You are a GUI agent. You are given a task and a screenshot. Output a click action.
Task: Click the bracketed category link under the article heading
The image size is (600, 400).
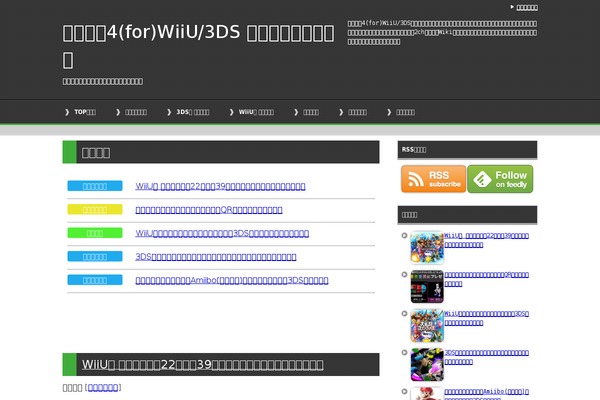click(103, 388)
